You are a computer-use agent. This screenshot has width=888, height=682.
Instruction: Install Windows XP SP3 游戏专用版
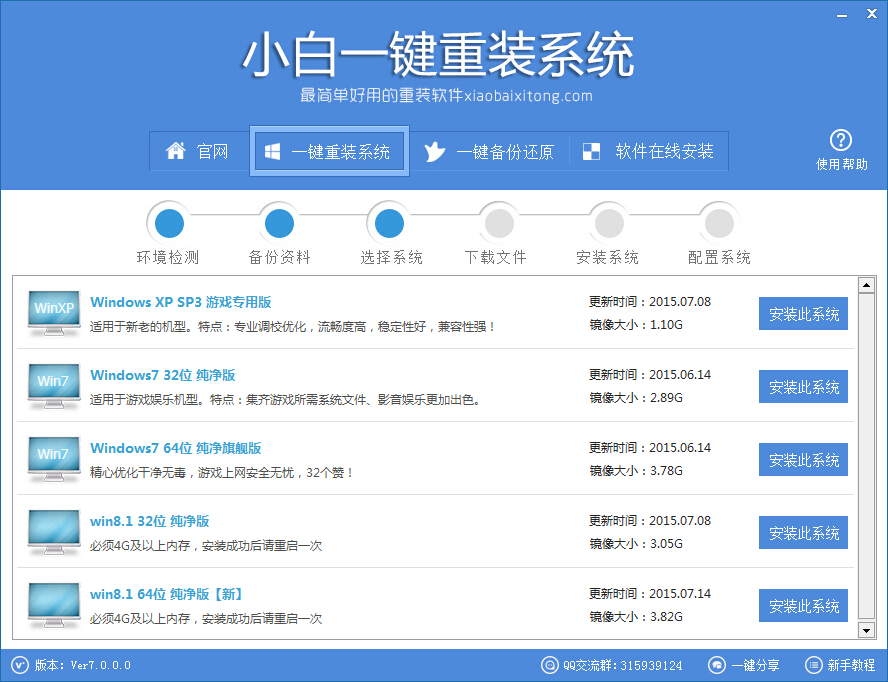point(803,313)
